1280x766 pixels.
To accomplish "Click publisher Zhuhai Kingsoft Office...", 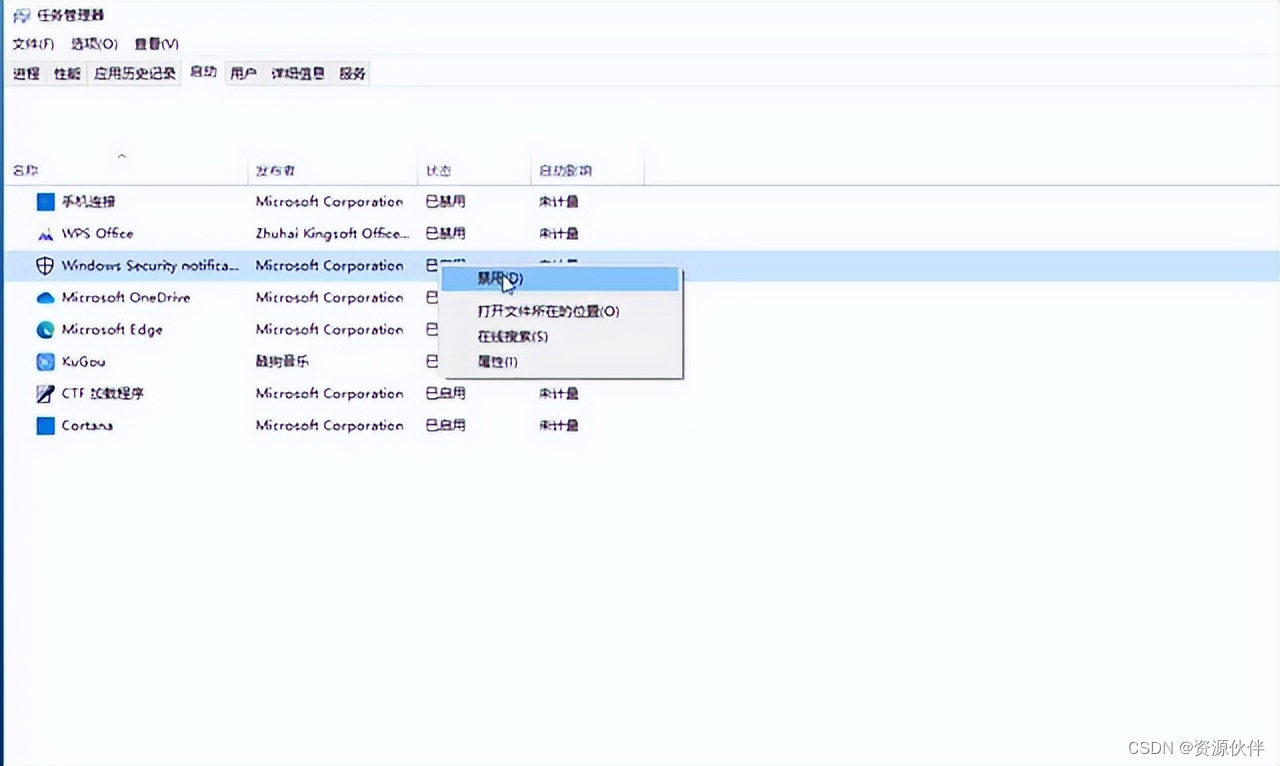I will (x=332, y=234).
